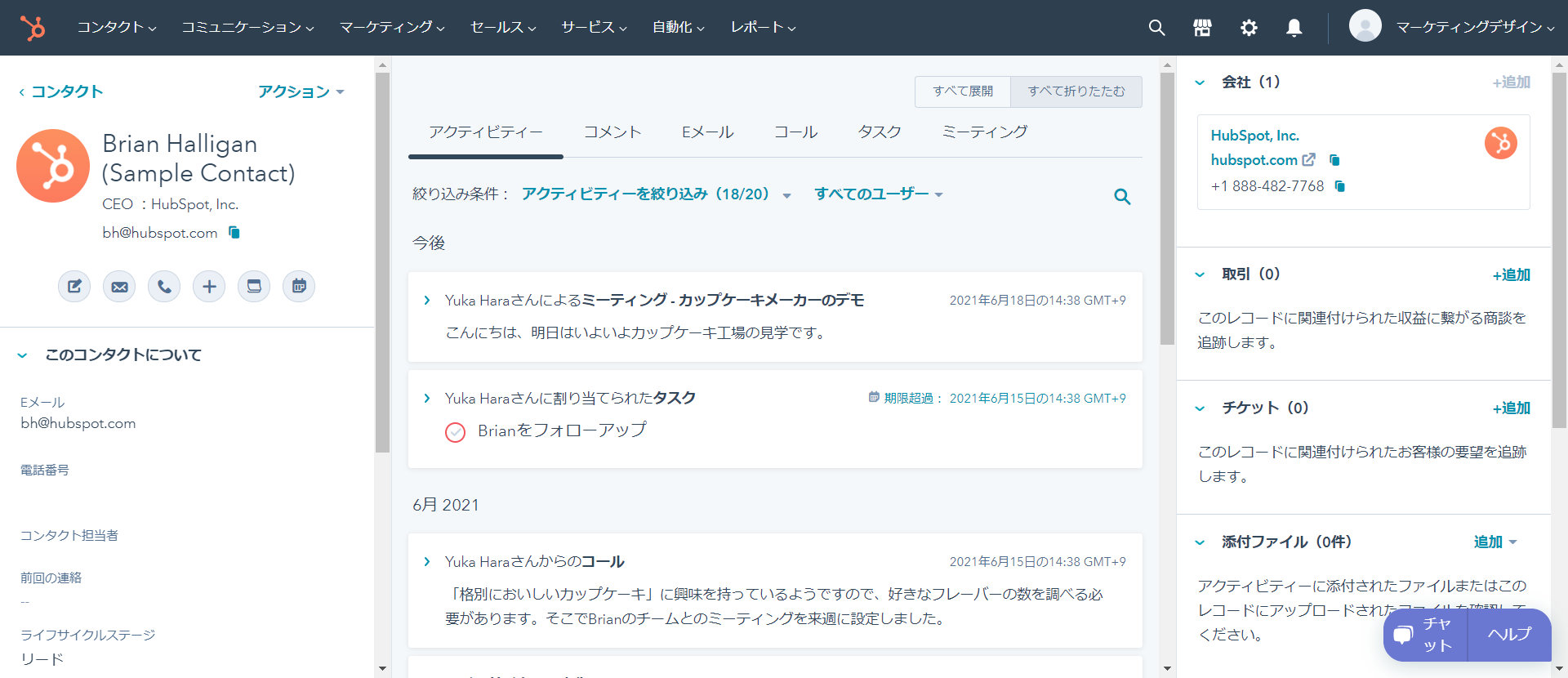Click the meeting calendar icon under contact name

click(299, 287)
